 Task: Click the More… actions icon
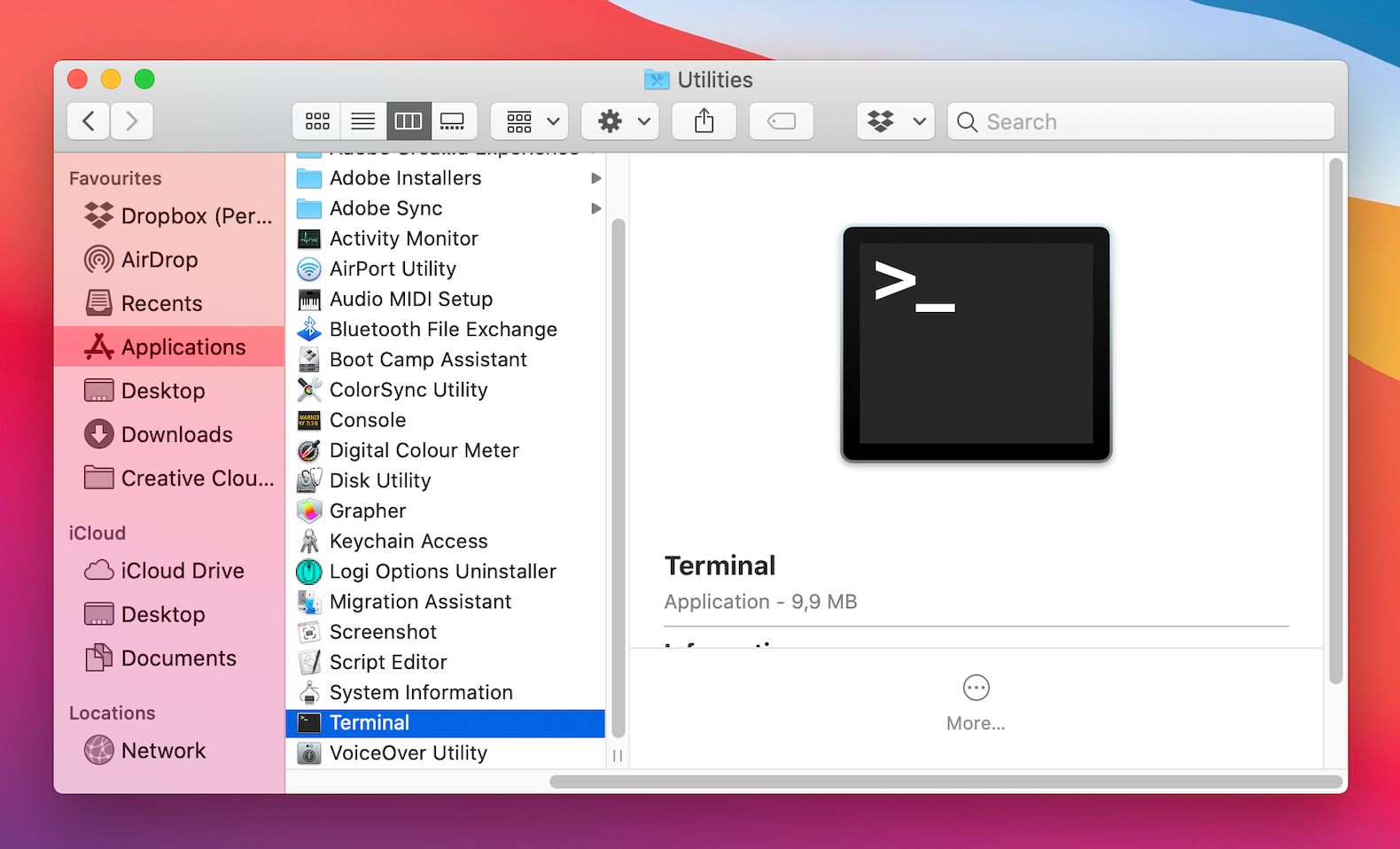(976, 688)
